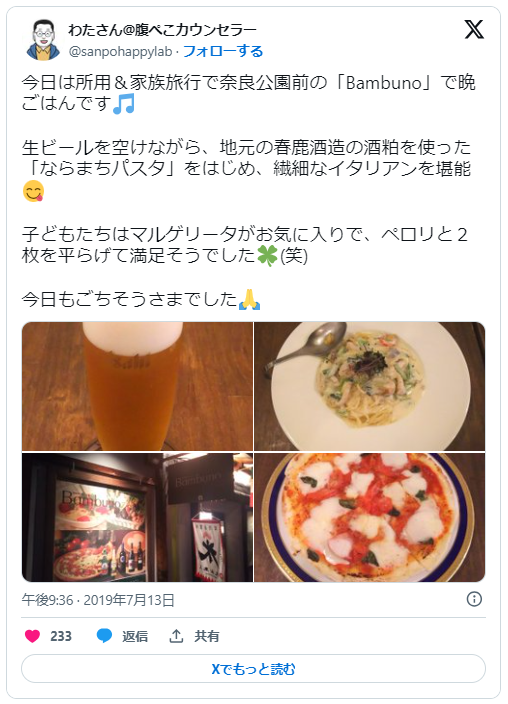Viewport: 508px width, 704px height.
Task: Open the @sanpohappylab handle link
Action: click(120, 52)
